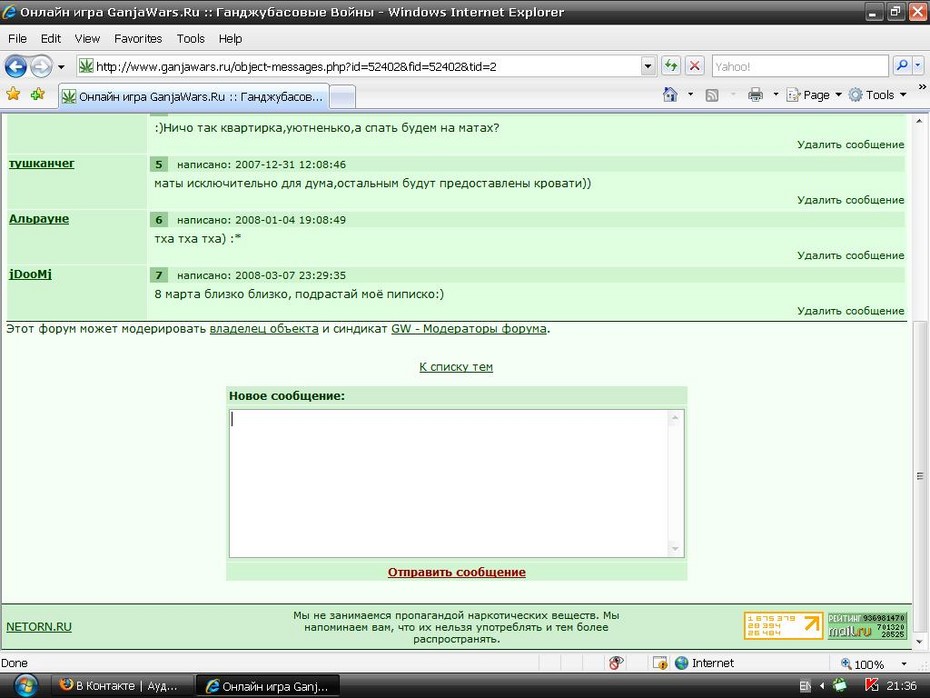Screen dimensions: 930x698
Task: Open the Windows Start orb
Action: click(x=25, y=686)
